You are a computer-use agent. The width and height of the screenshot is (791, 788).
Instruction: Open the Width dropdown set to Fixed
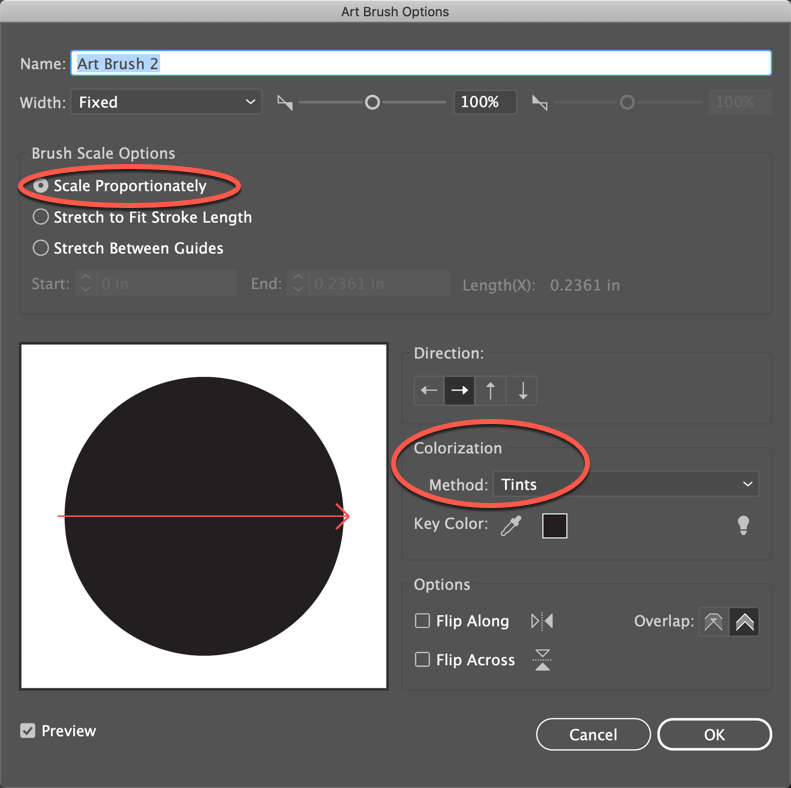[x=166, y=102]
